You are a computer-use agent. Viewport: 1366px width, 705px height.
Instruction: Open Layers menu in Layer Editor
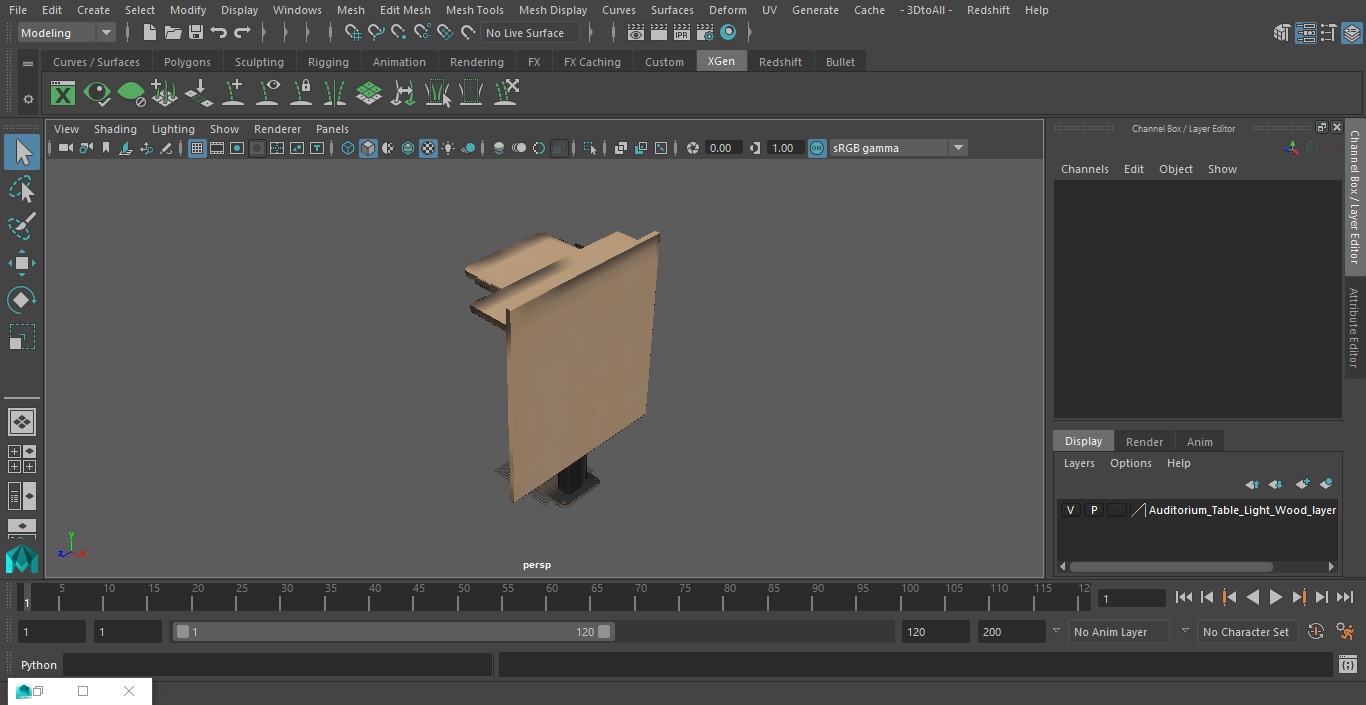(1078, 463)
